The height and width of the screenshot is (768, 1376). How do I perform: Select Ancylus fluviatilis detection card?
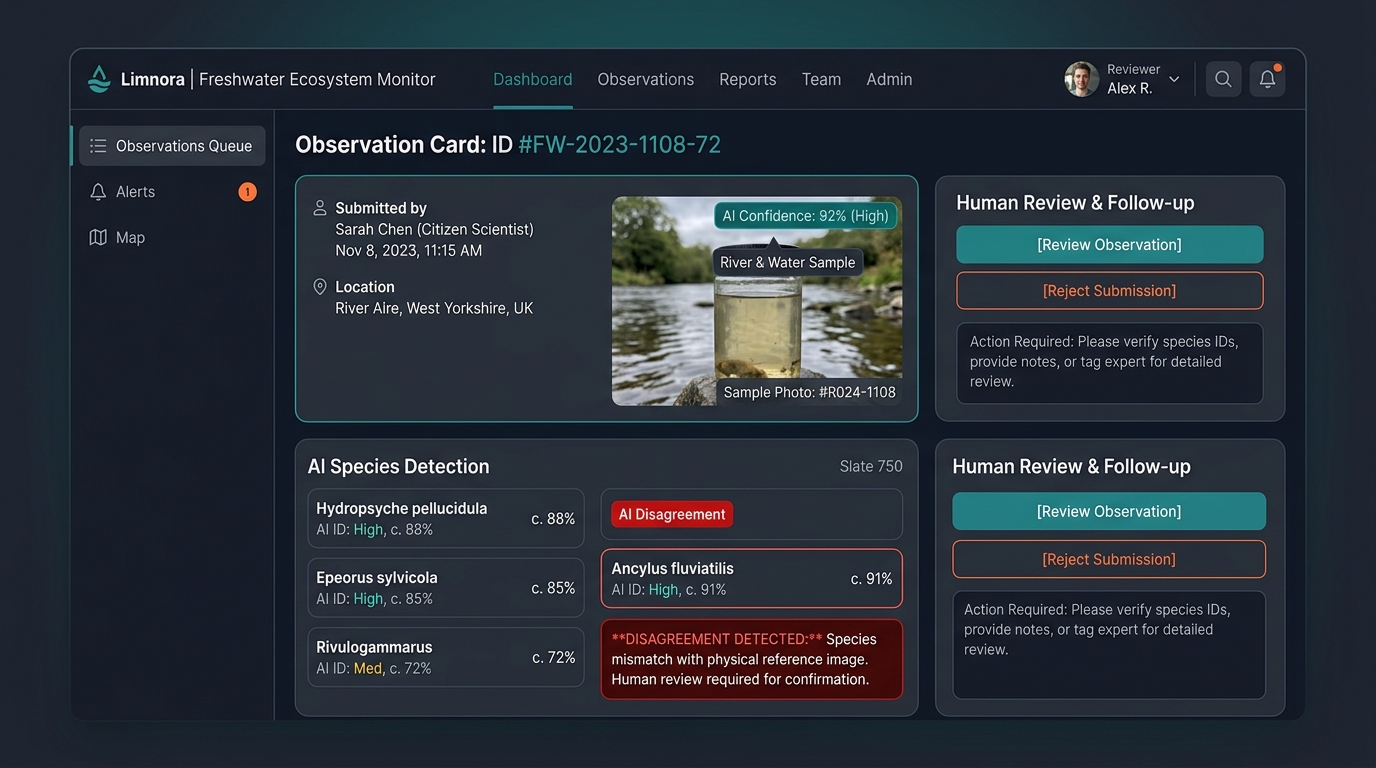(x=752, y=578)
